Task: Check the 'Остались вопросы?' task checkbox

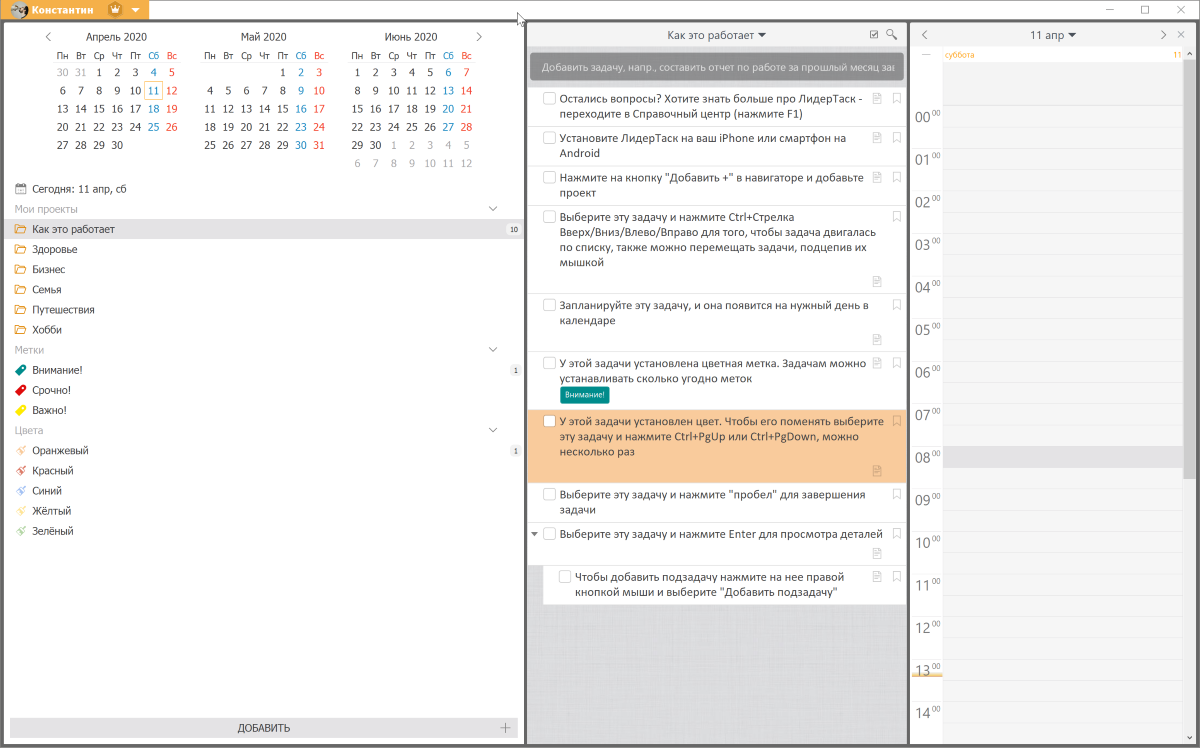Action: (549, 99)
